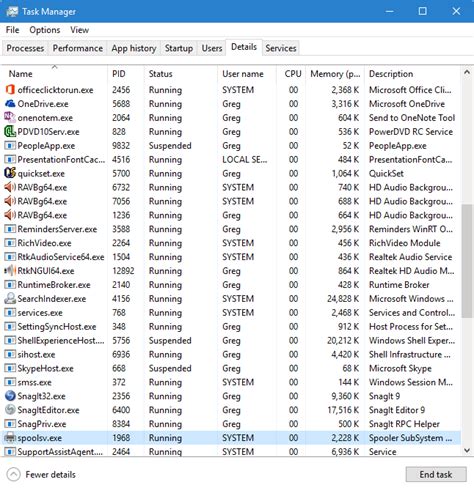Switch to the Services tab
The width and height of the screenshot is (474, 493).
pos(281,48)
